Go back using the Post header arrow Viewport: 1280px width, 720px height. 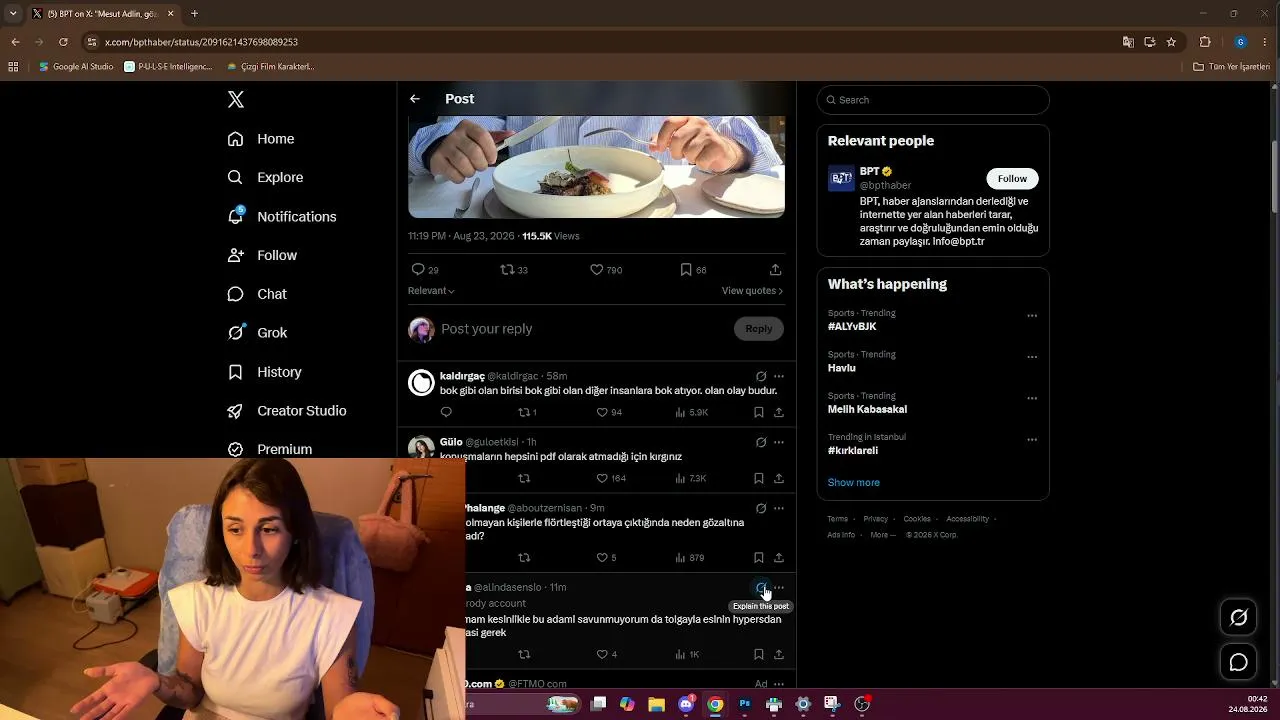[415, 99]
